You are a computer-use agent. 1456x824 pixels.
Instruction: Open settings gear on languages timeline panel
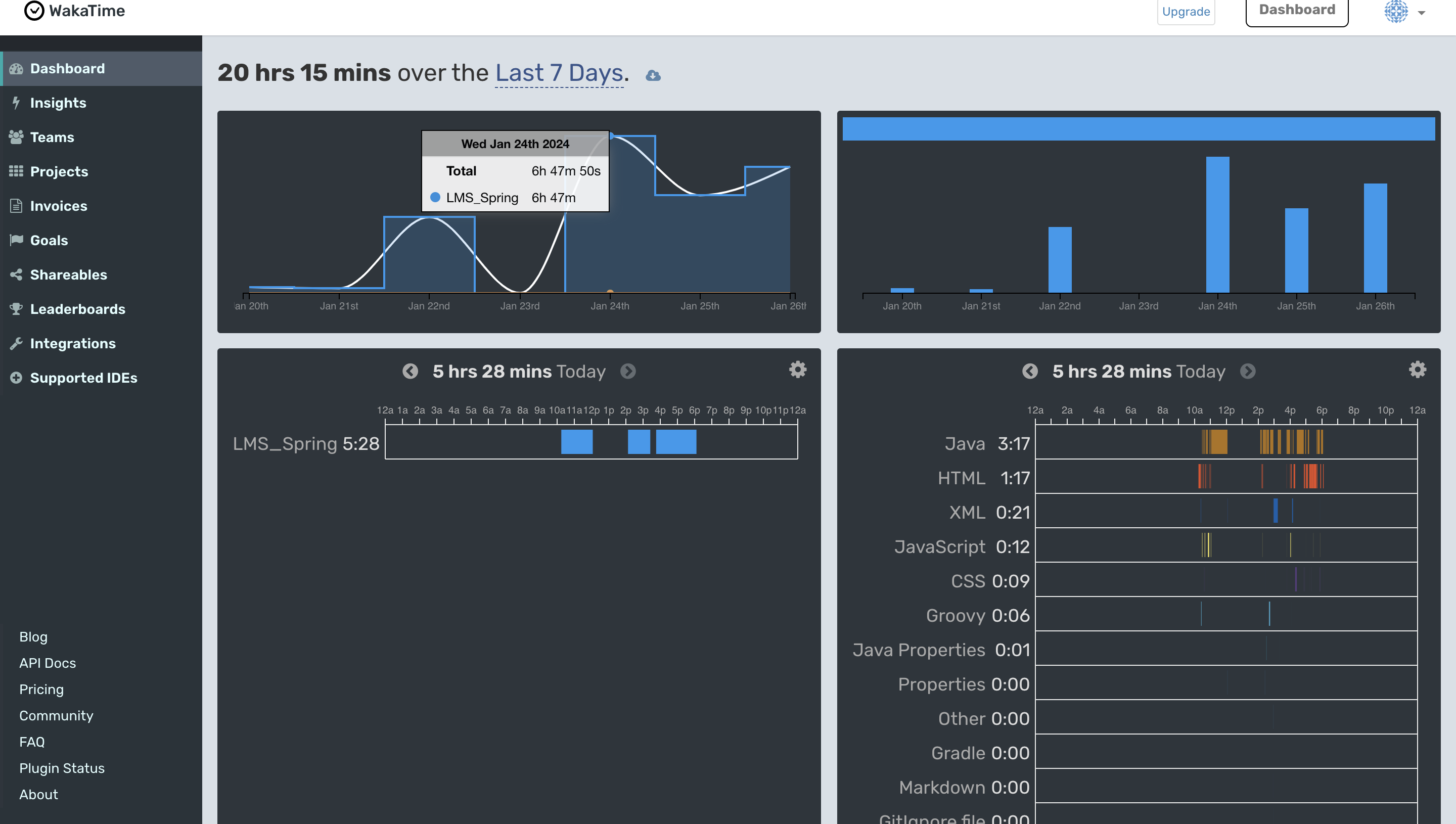pyautogui.click(x=1417, y=370)
